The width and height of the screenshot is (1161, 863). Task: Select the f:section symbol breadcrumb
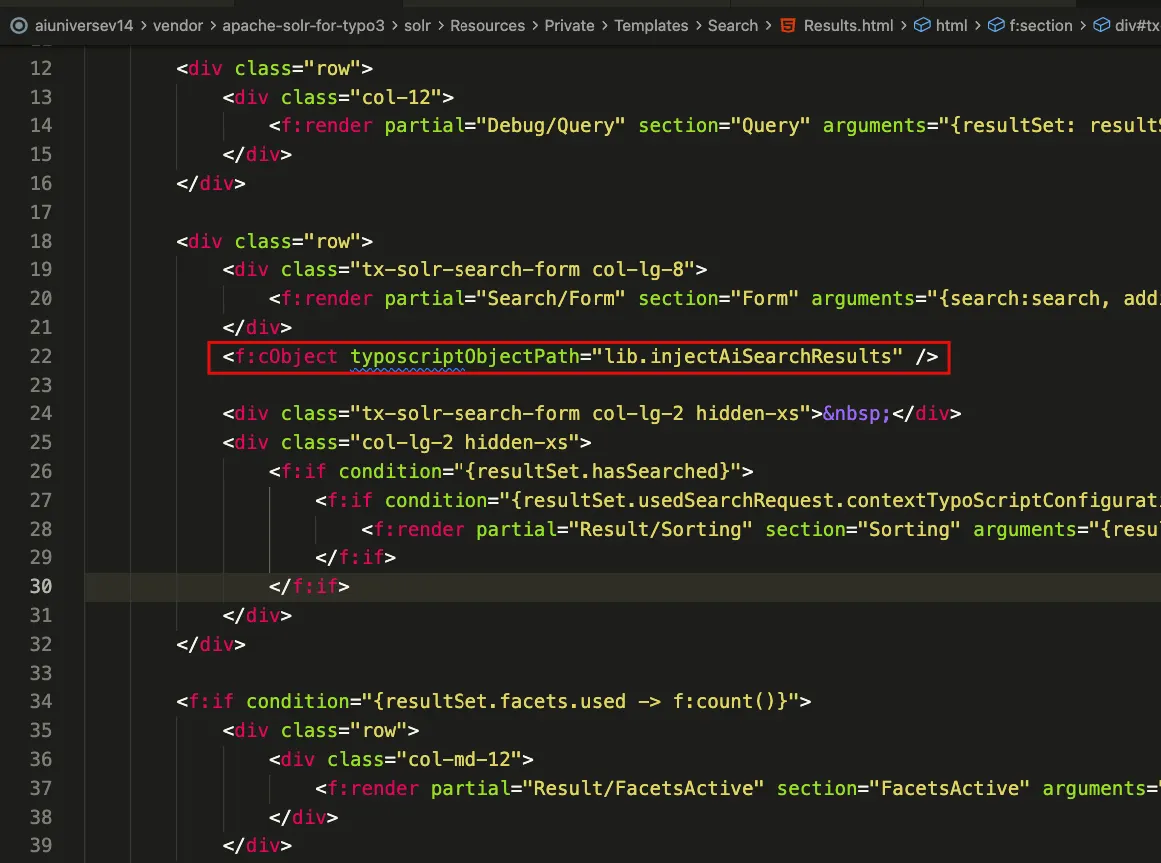point(1040,26)
